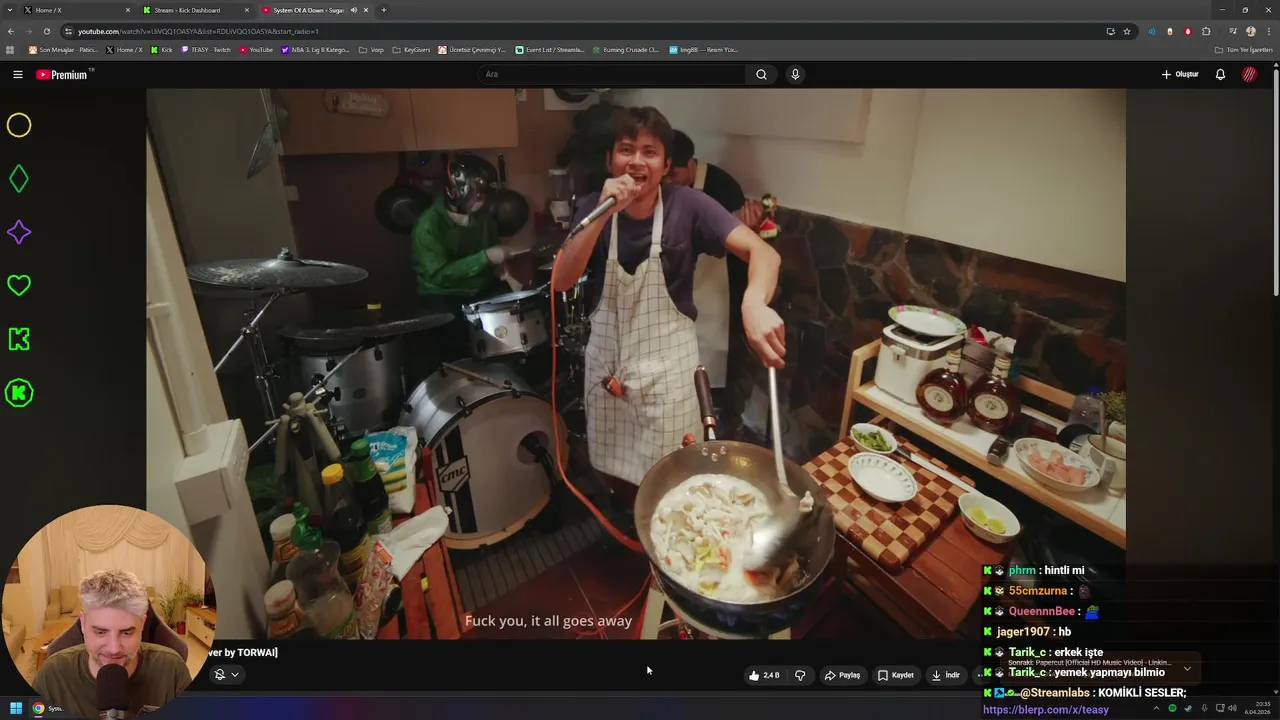Viewport: 1280px width, 720px height.
Task: Mute audio on System Of A Down tab
Action: 353,10
